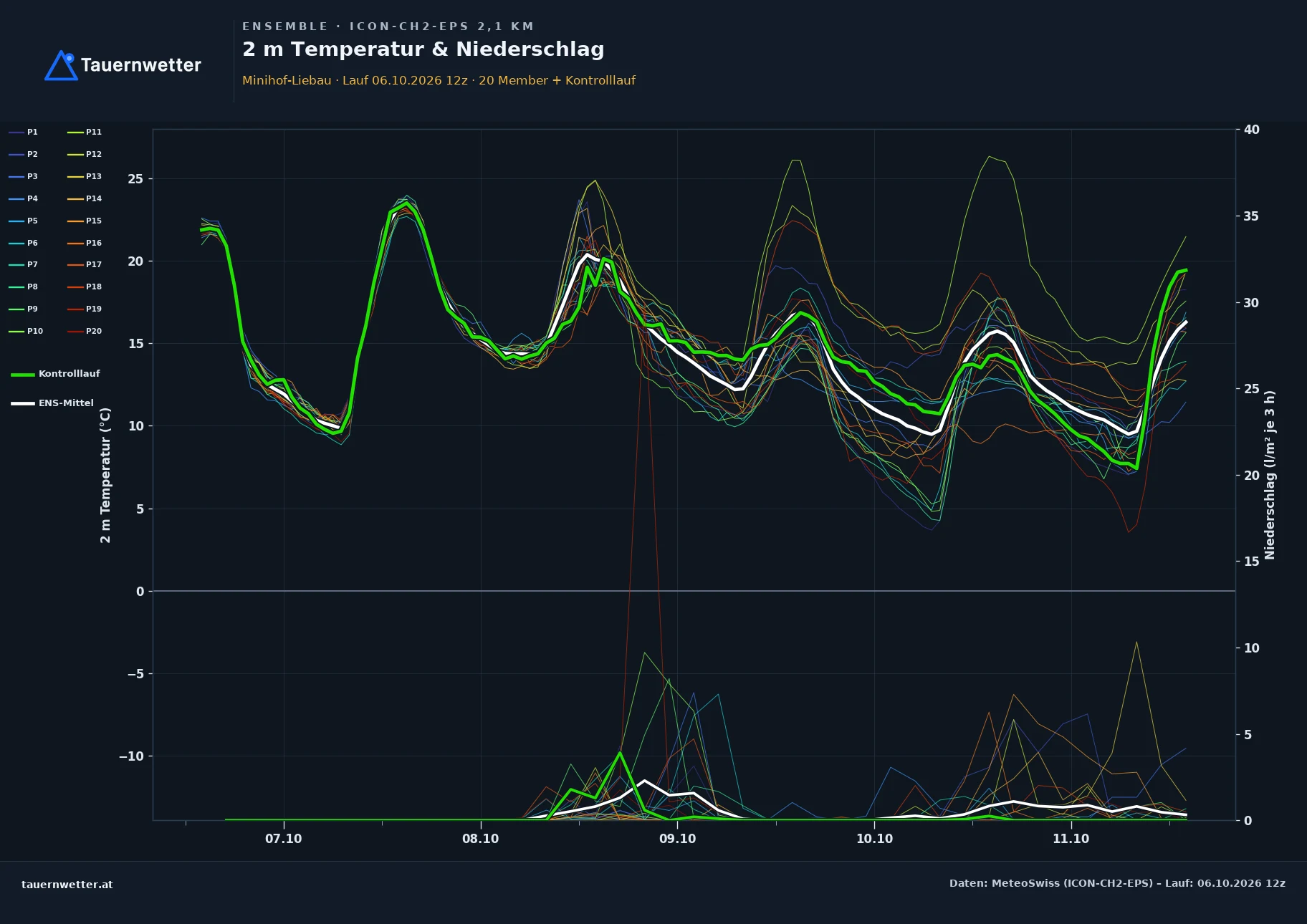
Task: Select the P5 legend item
Action: 23,221
